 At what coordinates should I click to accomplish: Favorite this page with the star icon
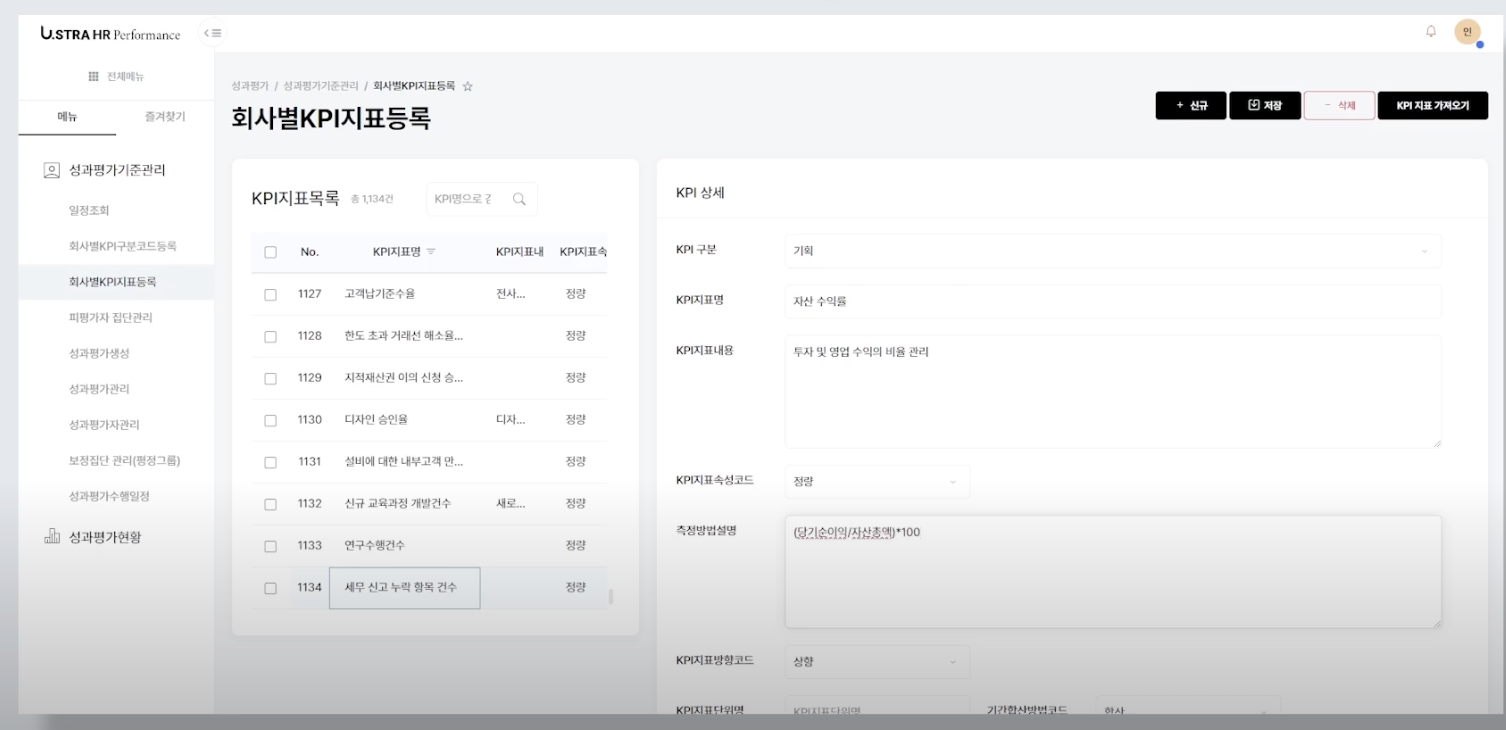467,87
